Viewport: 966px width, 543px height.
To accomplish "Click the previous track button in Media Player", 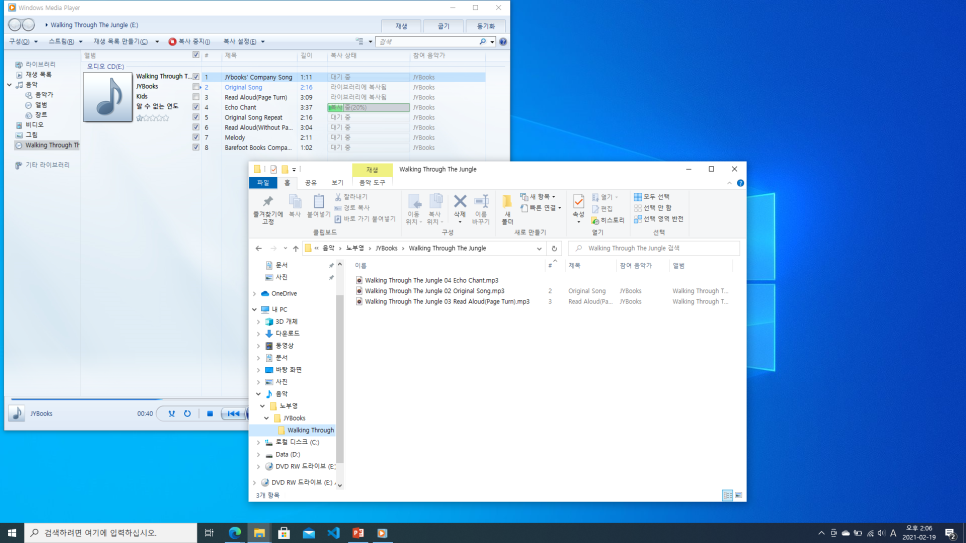I will pos(233,414).
